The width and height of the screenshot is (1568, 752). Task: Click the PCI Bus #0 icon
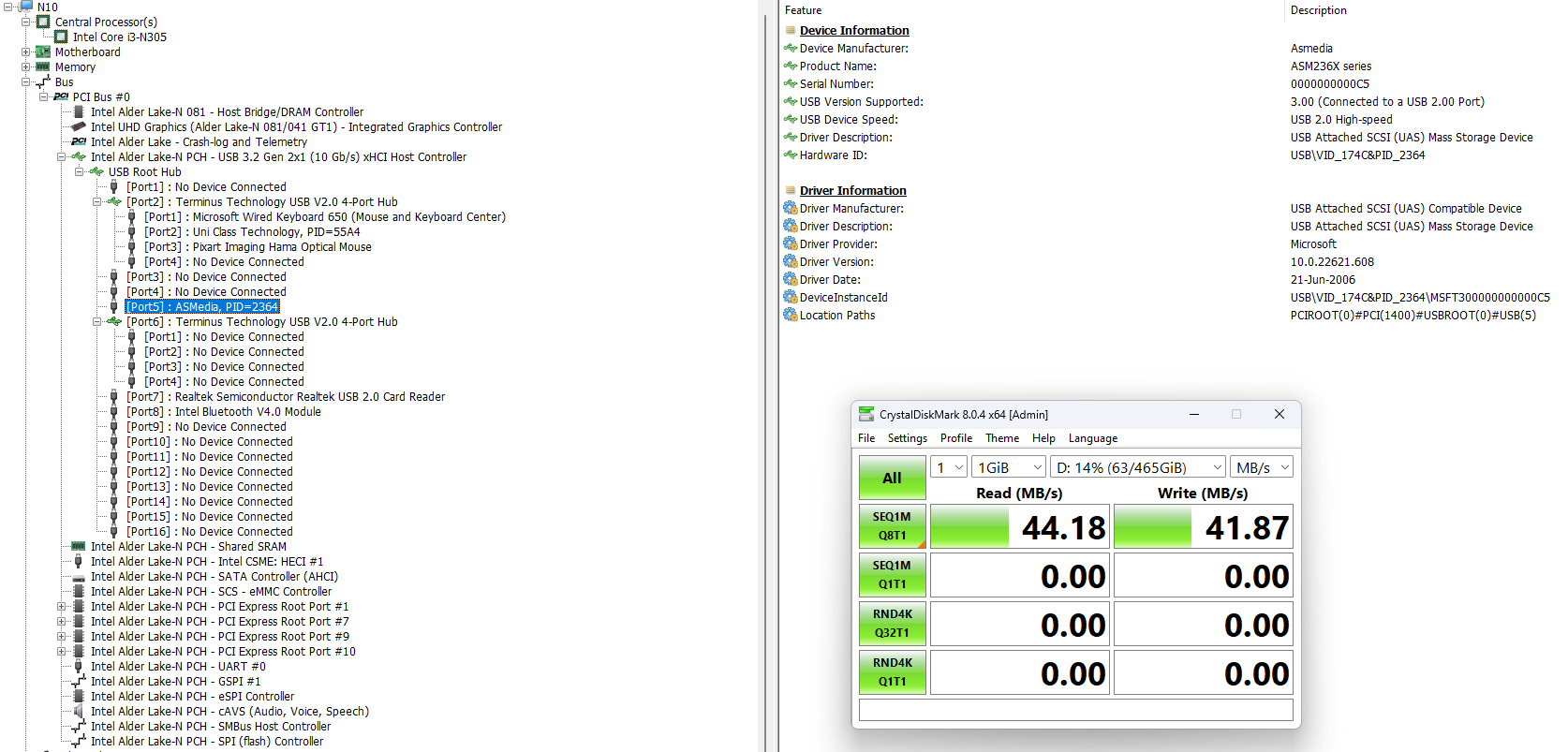point(61,97)
